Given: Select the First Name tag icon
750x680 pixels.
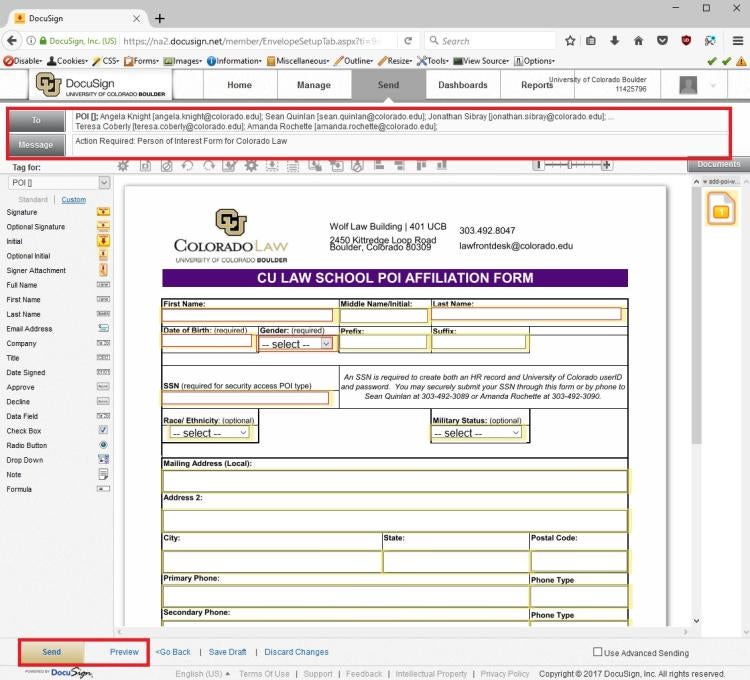Looking at the screenshot, I should click(x=103, y=299).
